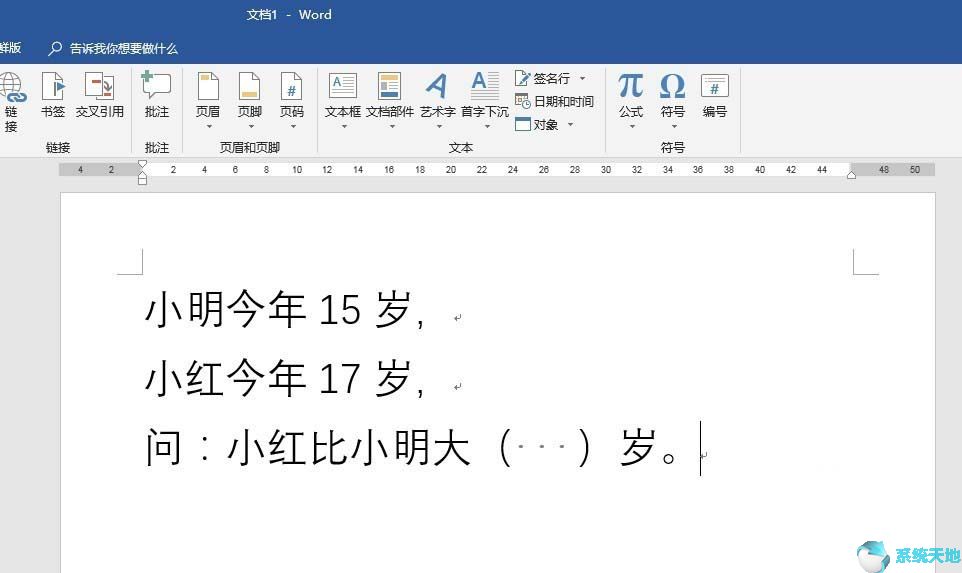
Task: Click the horizontal ruler at mark 20
Action: (x=451, y=169)
